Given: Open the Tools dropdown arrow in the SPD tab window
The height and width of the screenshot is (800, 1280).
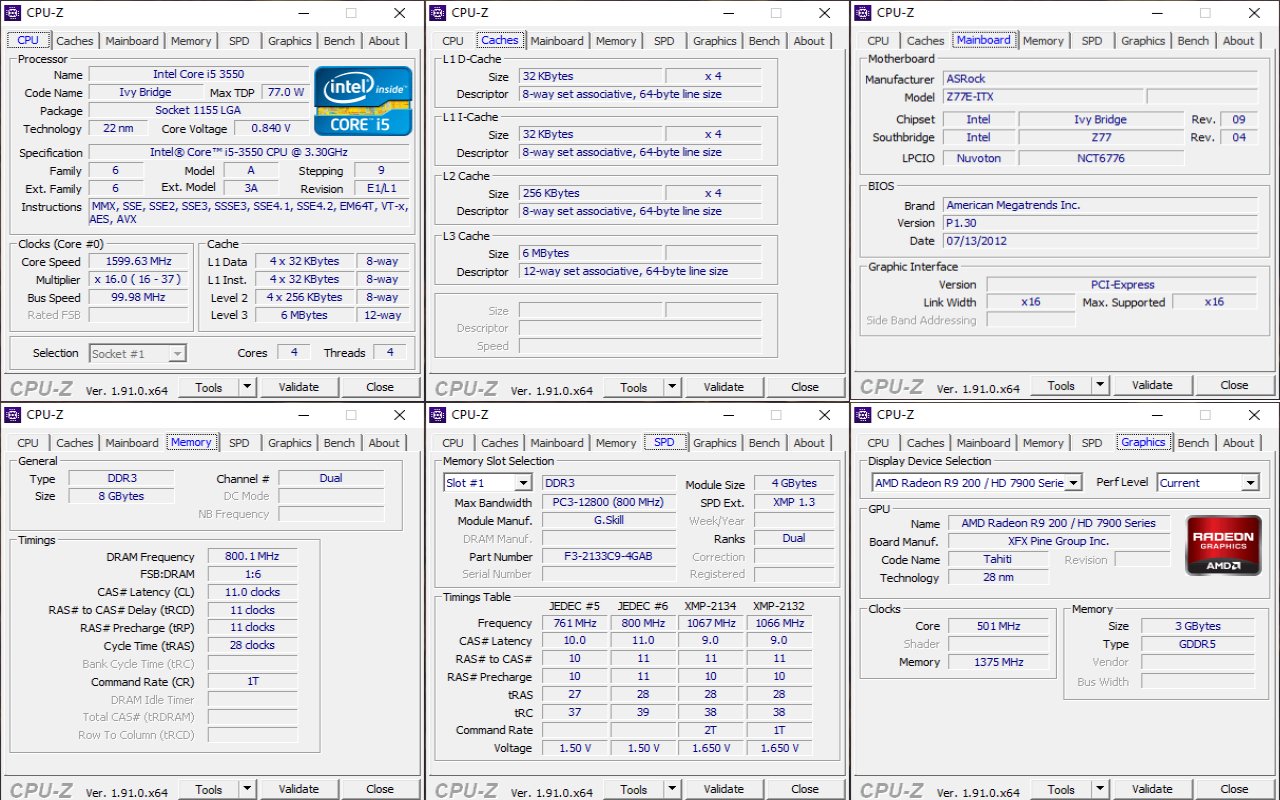Looking at the screenshot, I should pos(672,789).
